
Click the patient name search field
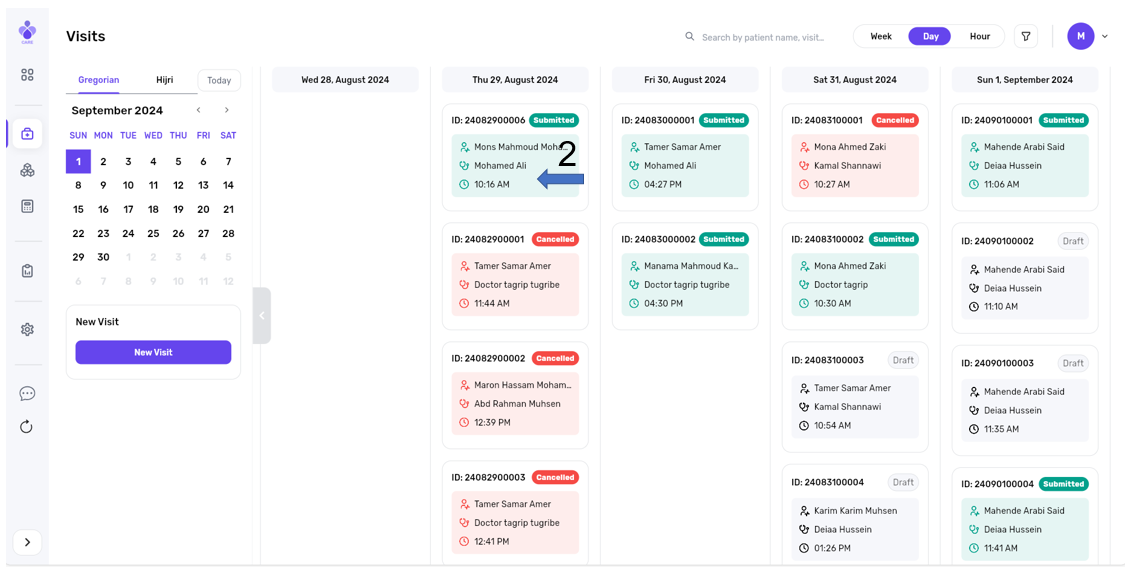(x=763, y=37)
